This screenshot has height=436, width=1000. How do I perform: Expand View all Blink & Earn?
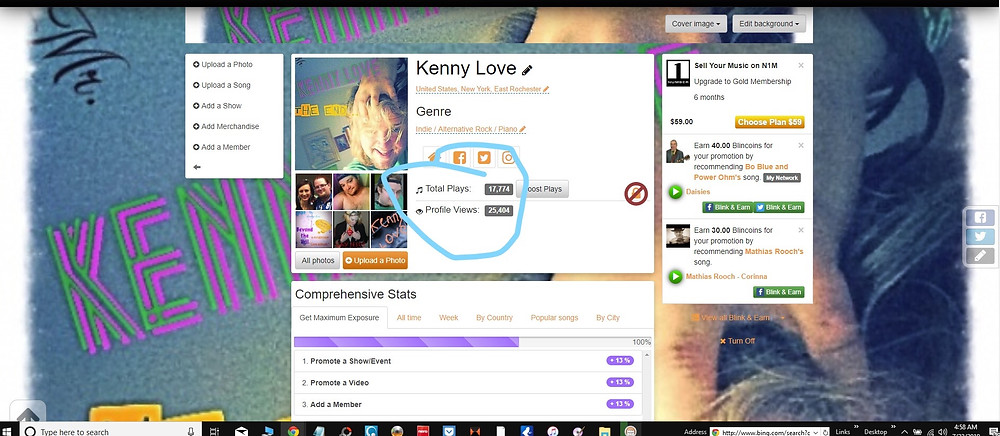[x=739, y=317]
